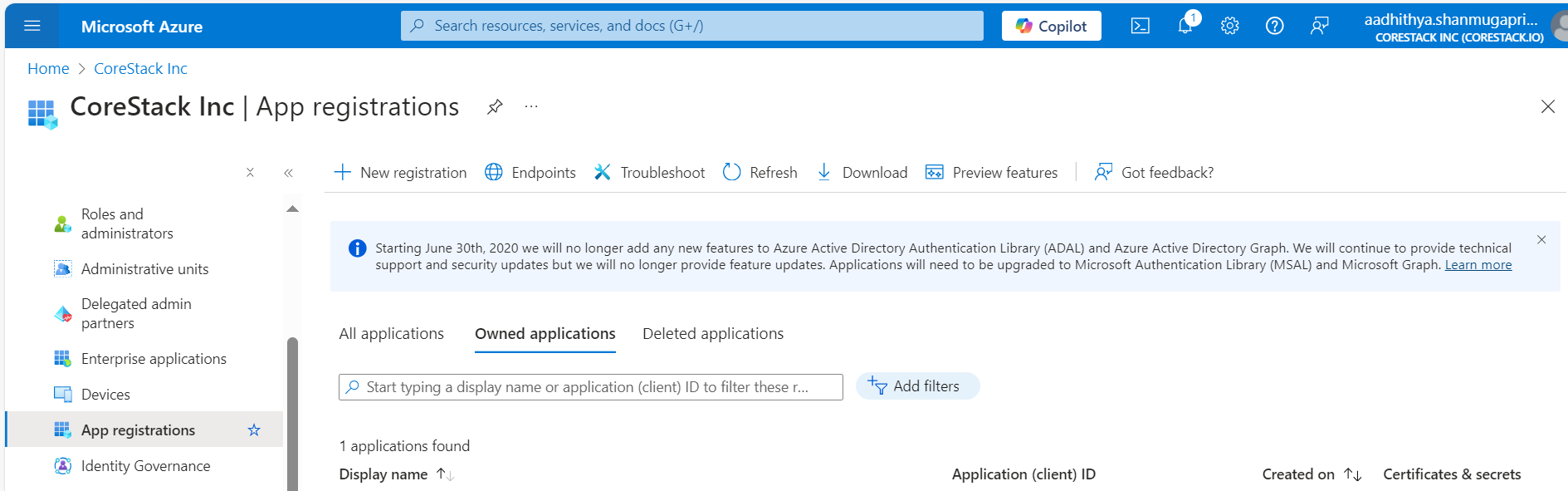Open Endpoints
1568x491 pixels.
(530, 173)
